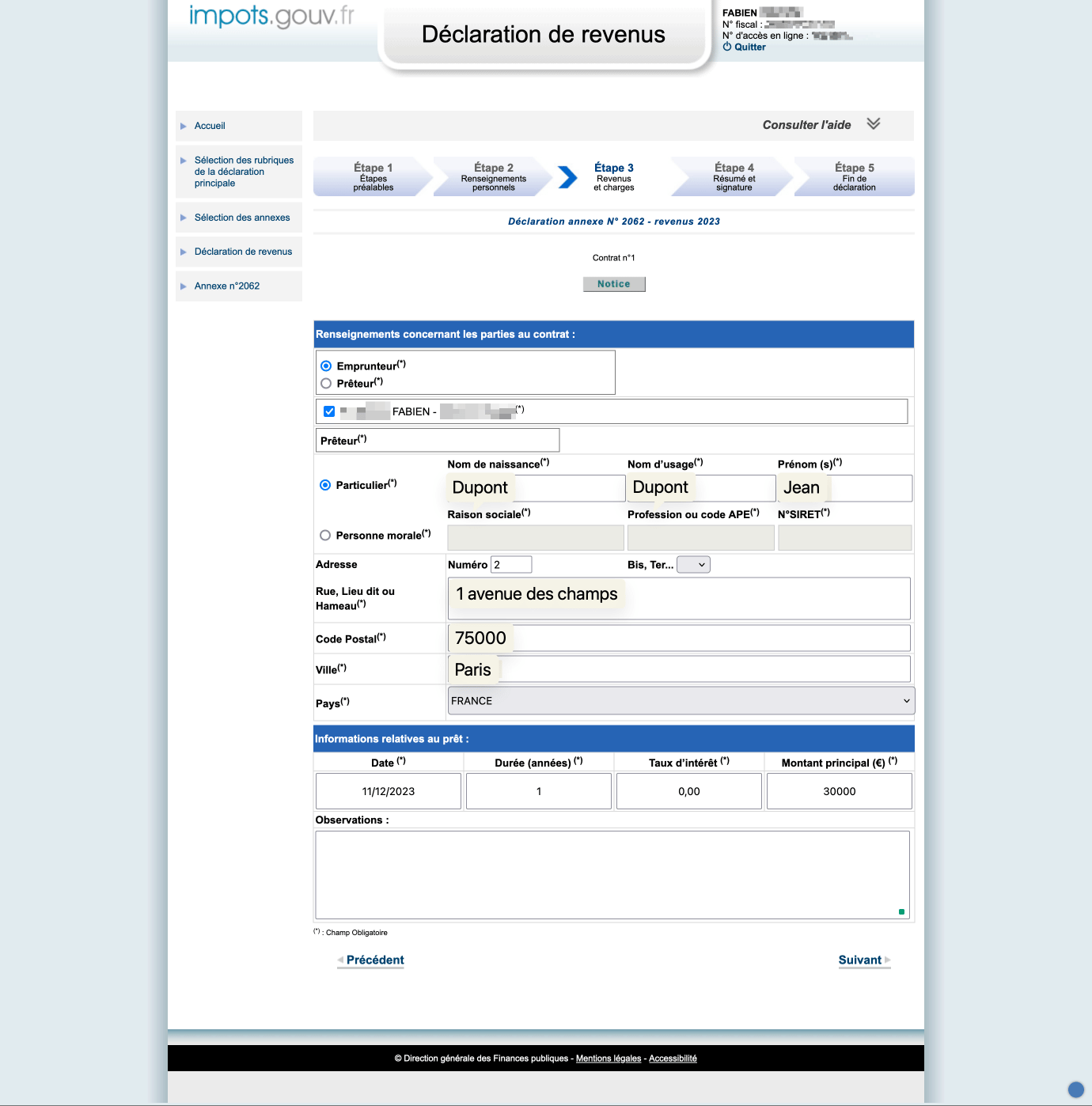Expand the Consulter l'aide help panel
Screen dimensions: 1092x1106
coord(806,125)
